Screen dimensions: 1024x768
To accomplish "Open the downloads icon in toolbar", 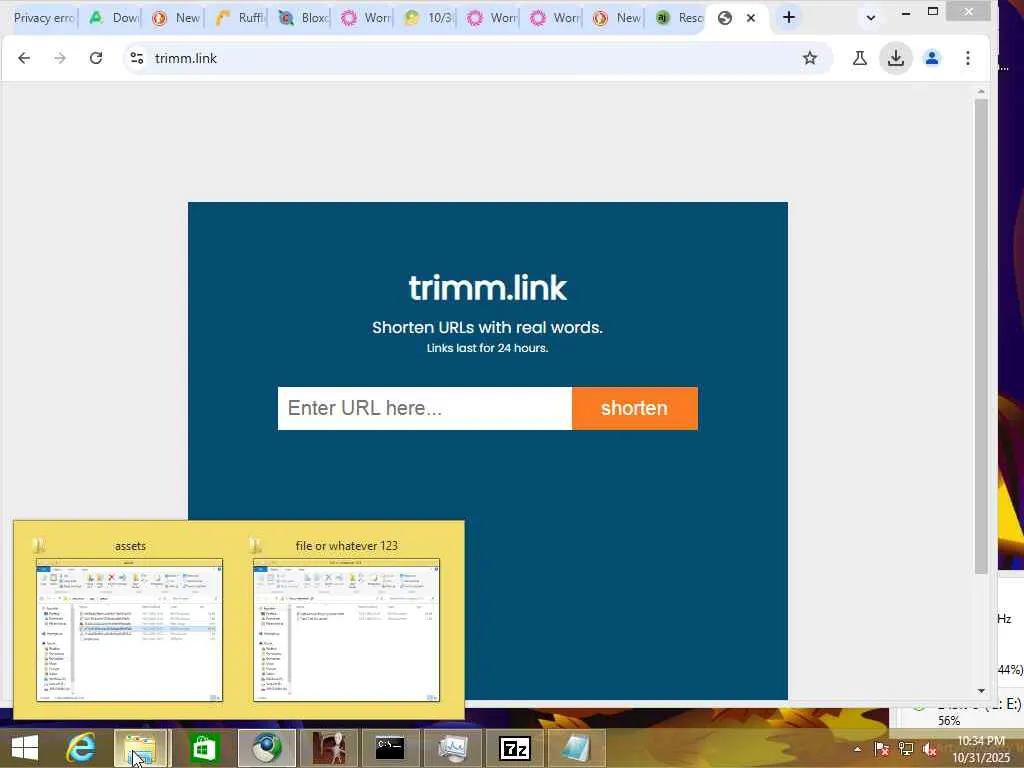I will [896, 58].
